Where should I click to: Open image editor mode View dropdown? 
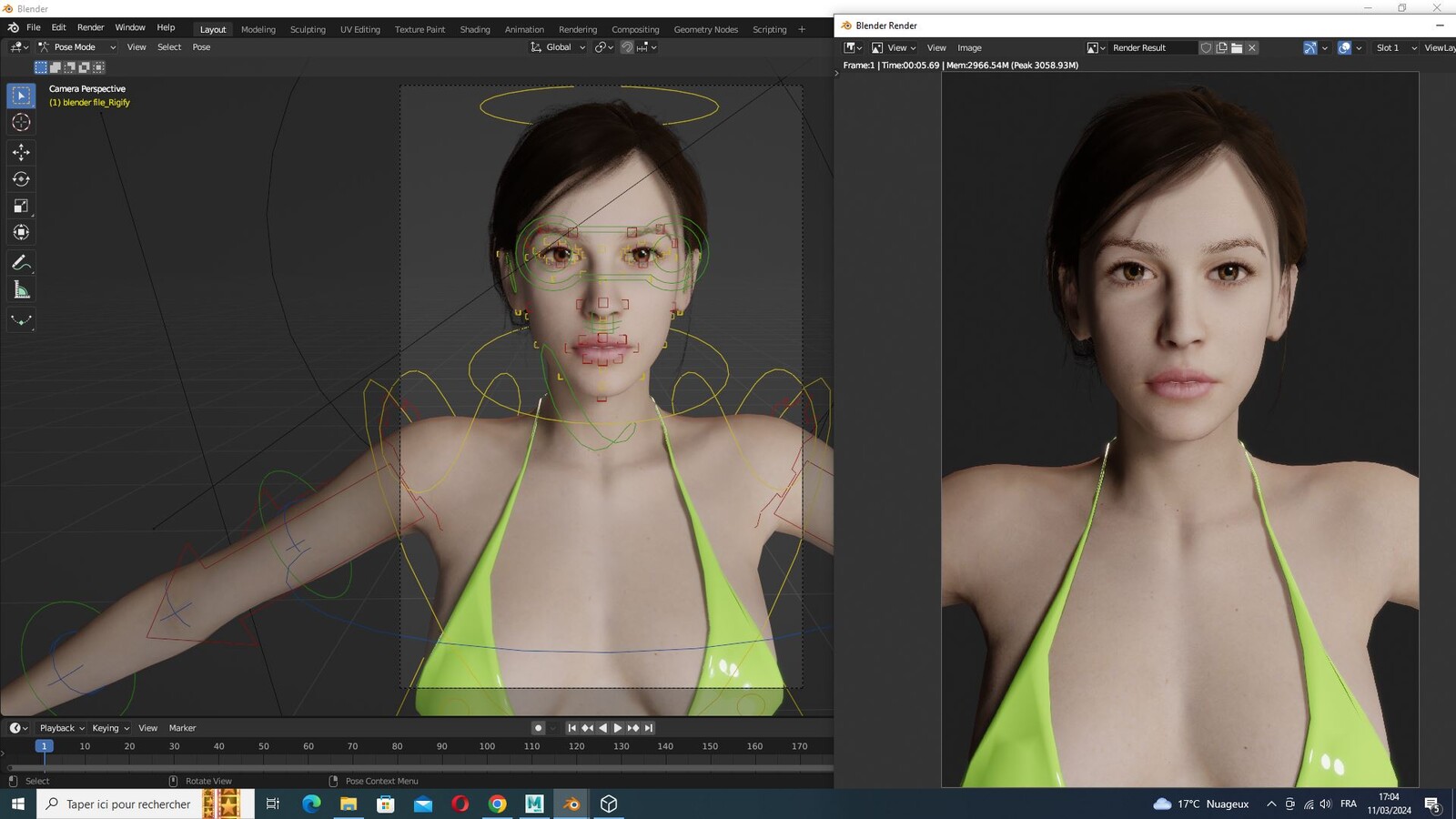coord(894,48)
